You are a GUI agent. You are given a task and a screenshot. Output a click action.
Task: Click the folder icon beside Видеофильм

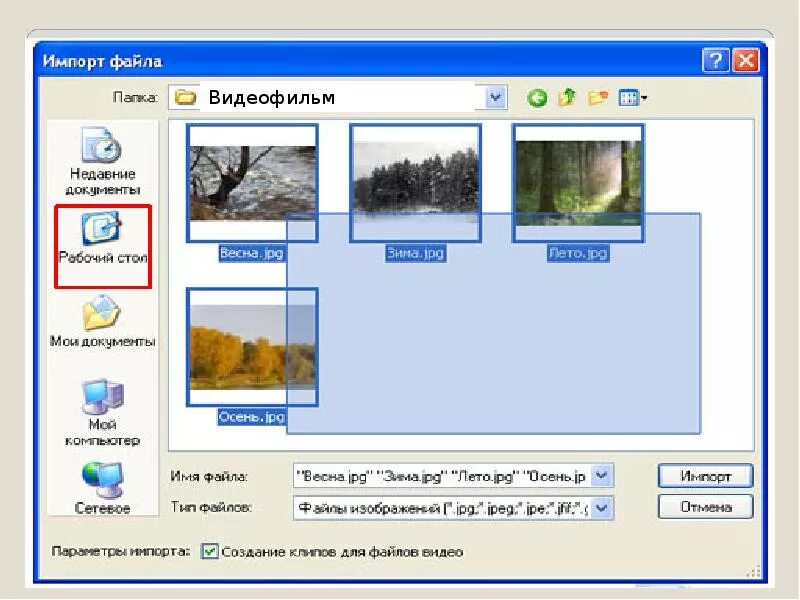(x=185, y=97)
